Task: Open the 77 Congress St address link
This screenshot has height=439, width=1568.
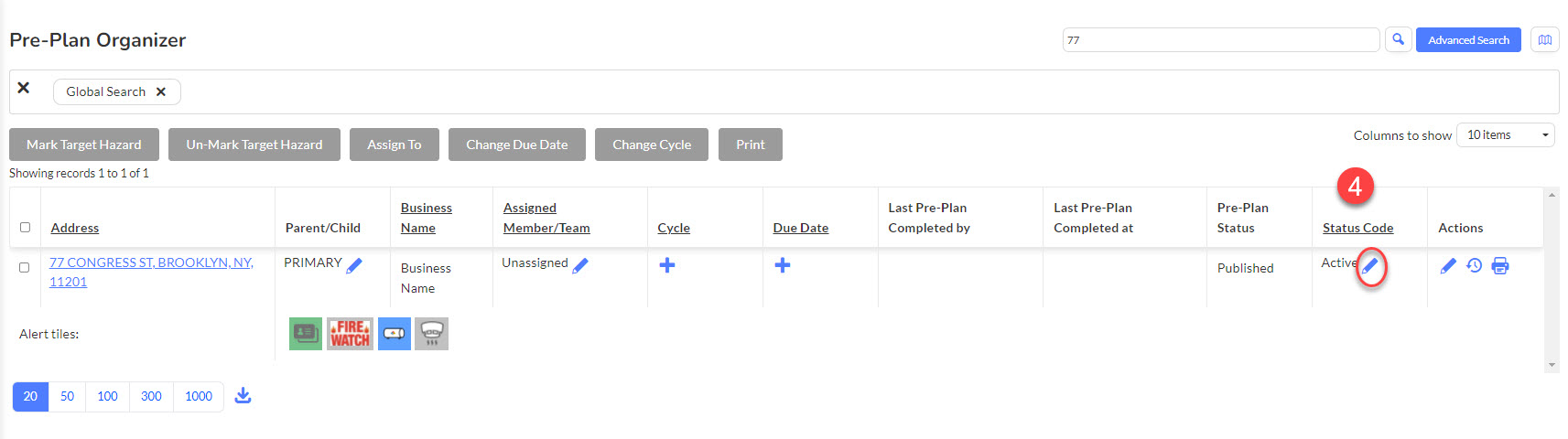Action: tap(151, 272)
